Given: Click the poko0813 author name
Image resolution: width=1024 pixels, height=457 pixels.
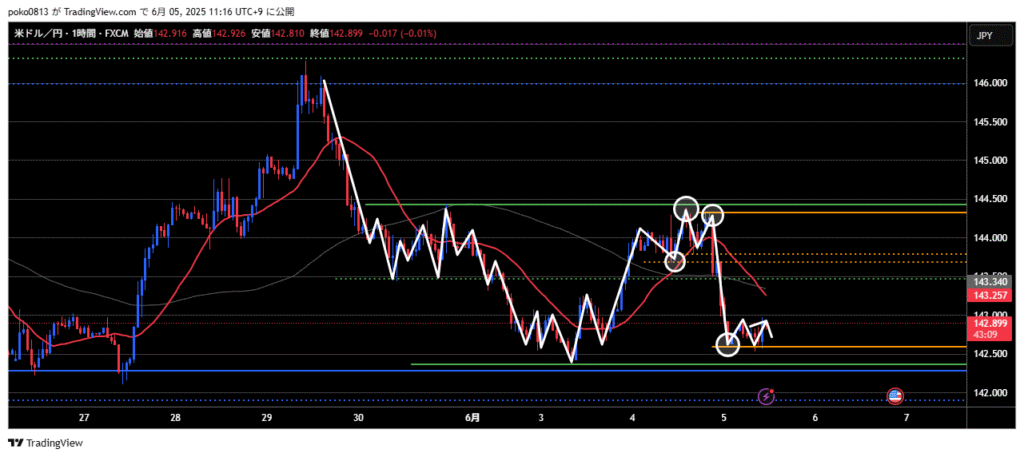Looking at the screenshot, I should click(27, 10).
